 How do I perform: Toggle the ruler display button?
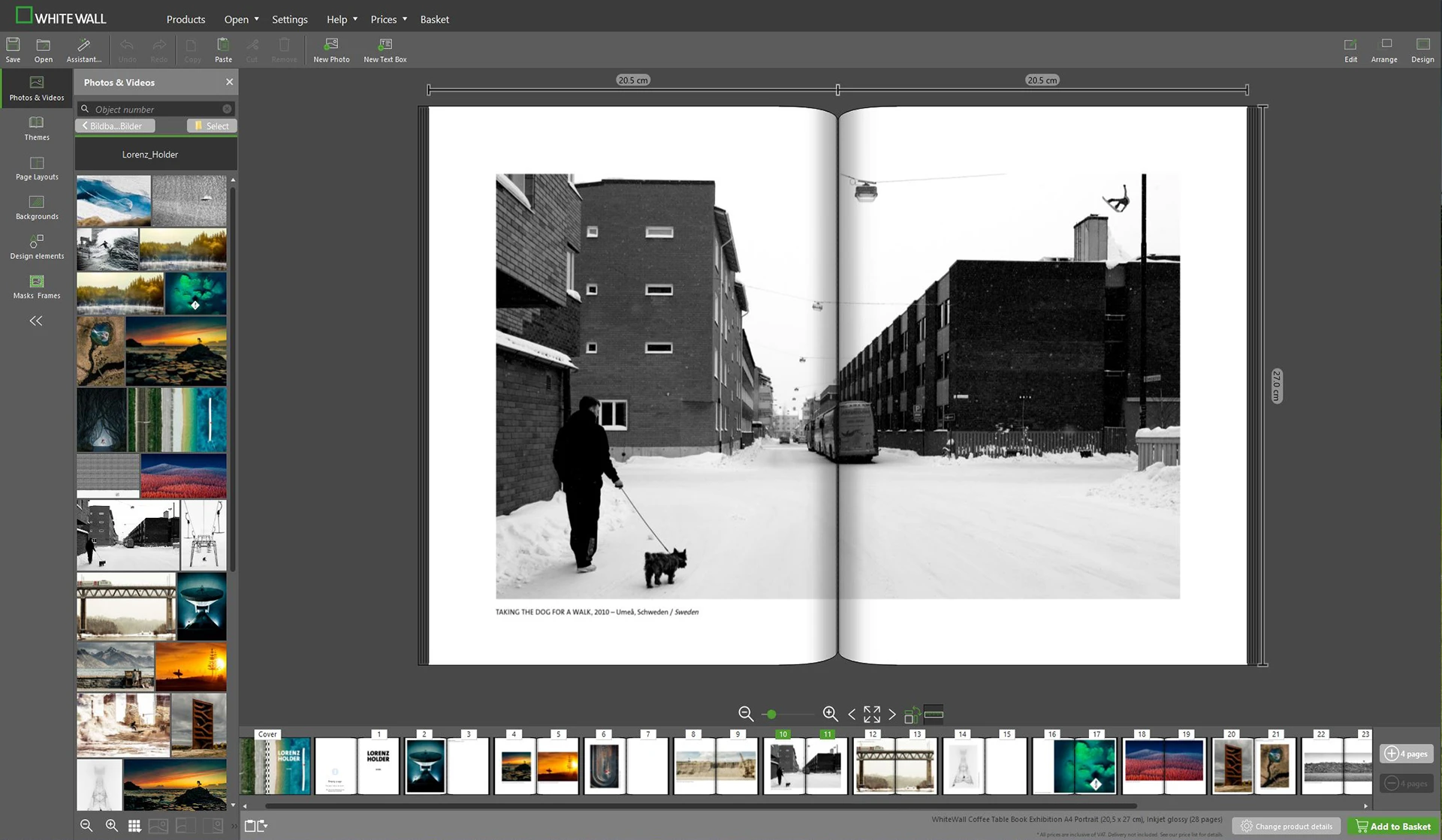tap(934, 714)
